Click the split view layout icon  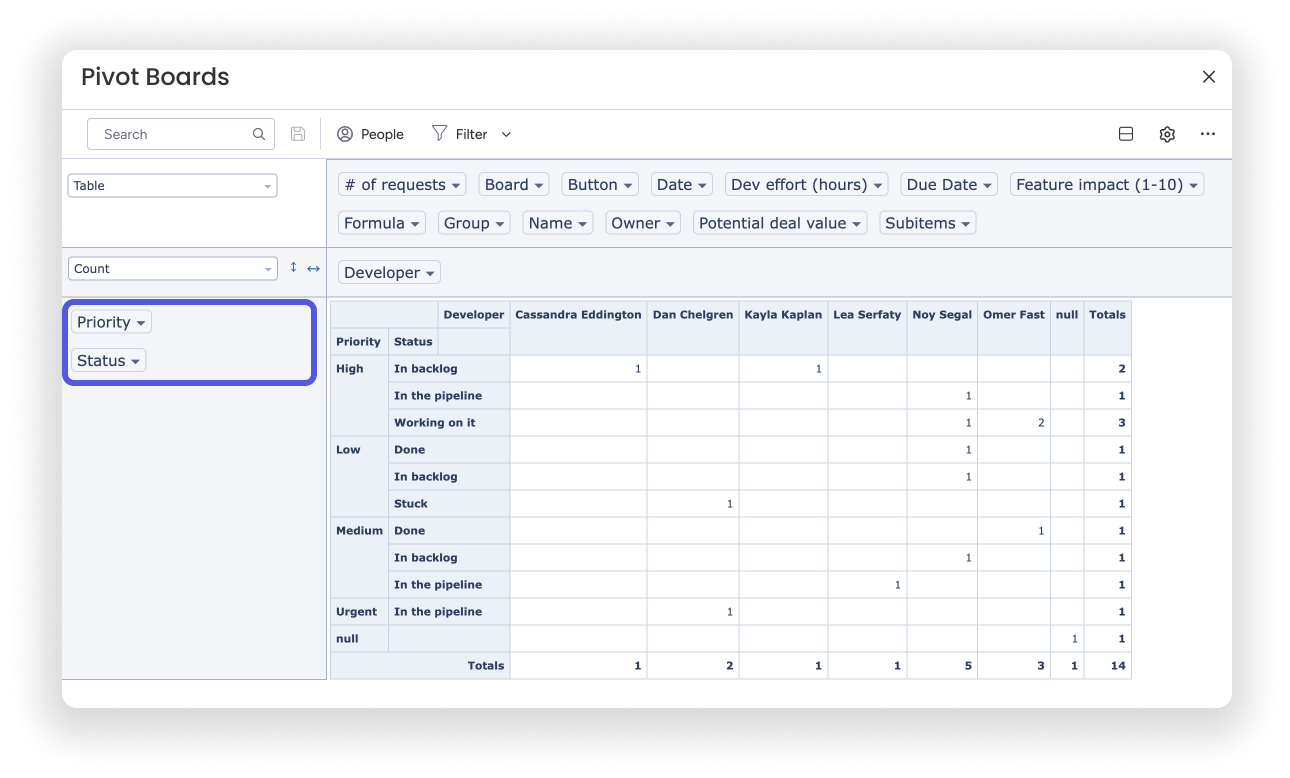point(1126,134)
